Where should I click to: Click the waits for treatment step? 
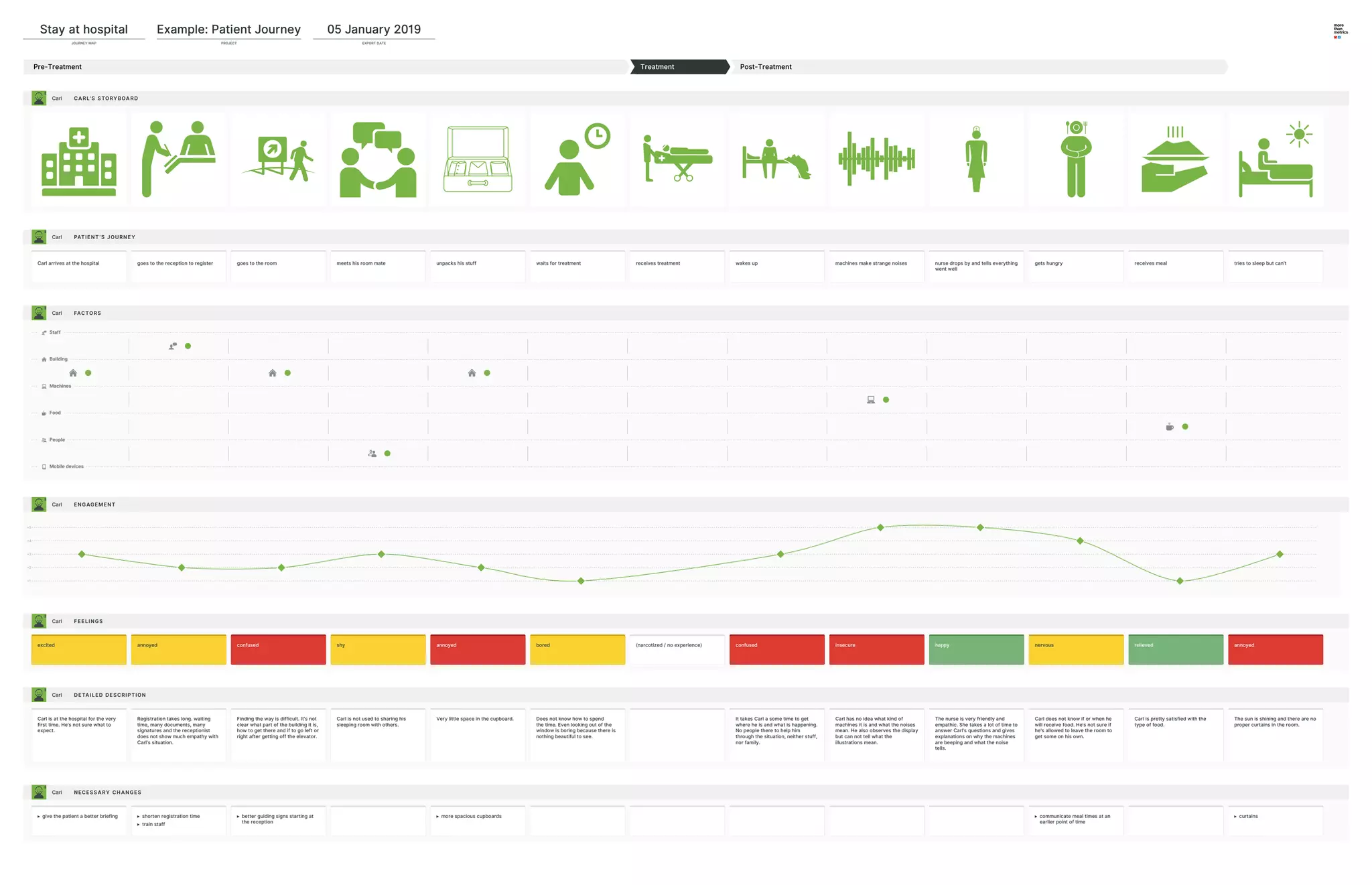[577, 267]
